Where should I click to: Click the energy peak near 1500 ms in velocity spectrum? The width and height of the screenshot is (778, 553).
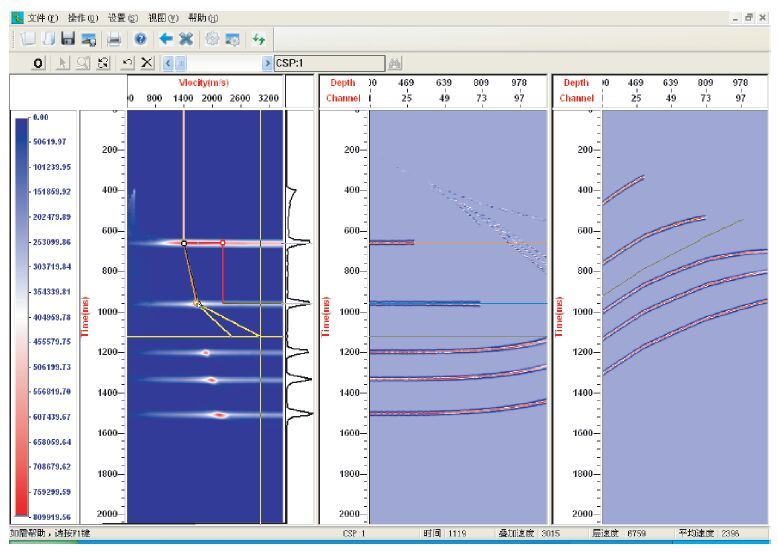tap(222, 414)
